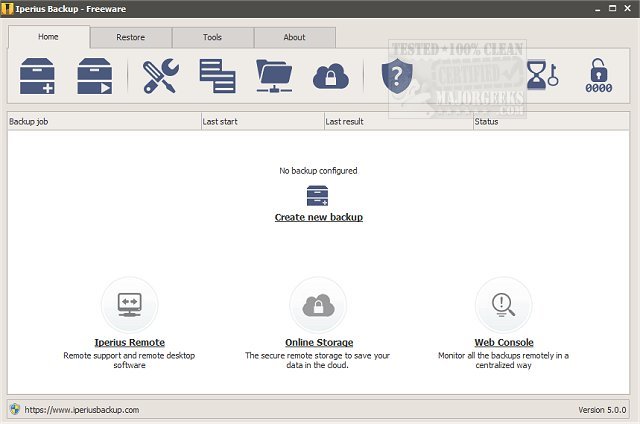Select the About tab
Image resolution: width=640 pixels, height=424 pixels.
[x=294, y=37]
